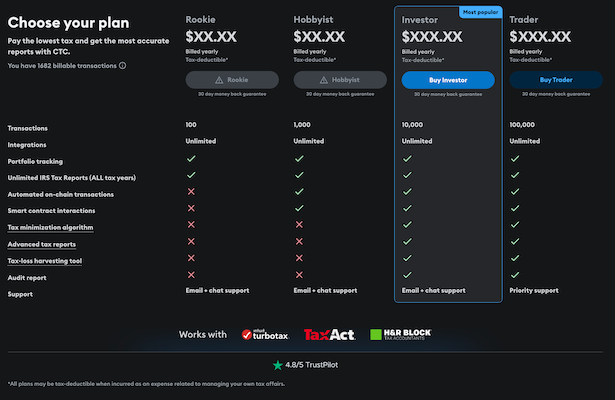This screenshot has width=615, height=400.
Task: Click Investor Email + chat support text
Action: [433, 291]
